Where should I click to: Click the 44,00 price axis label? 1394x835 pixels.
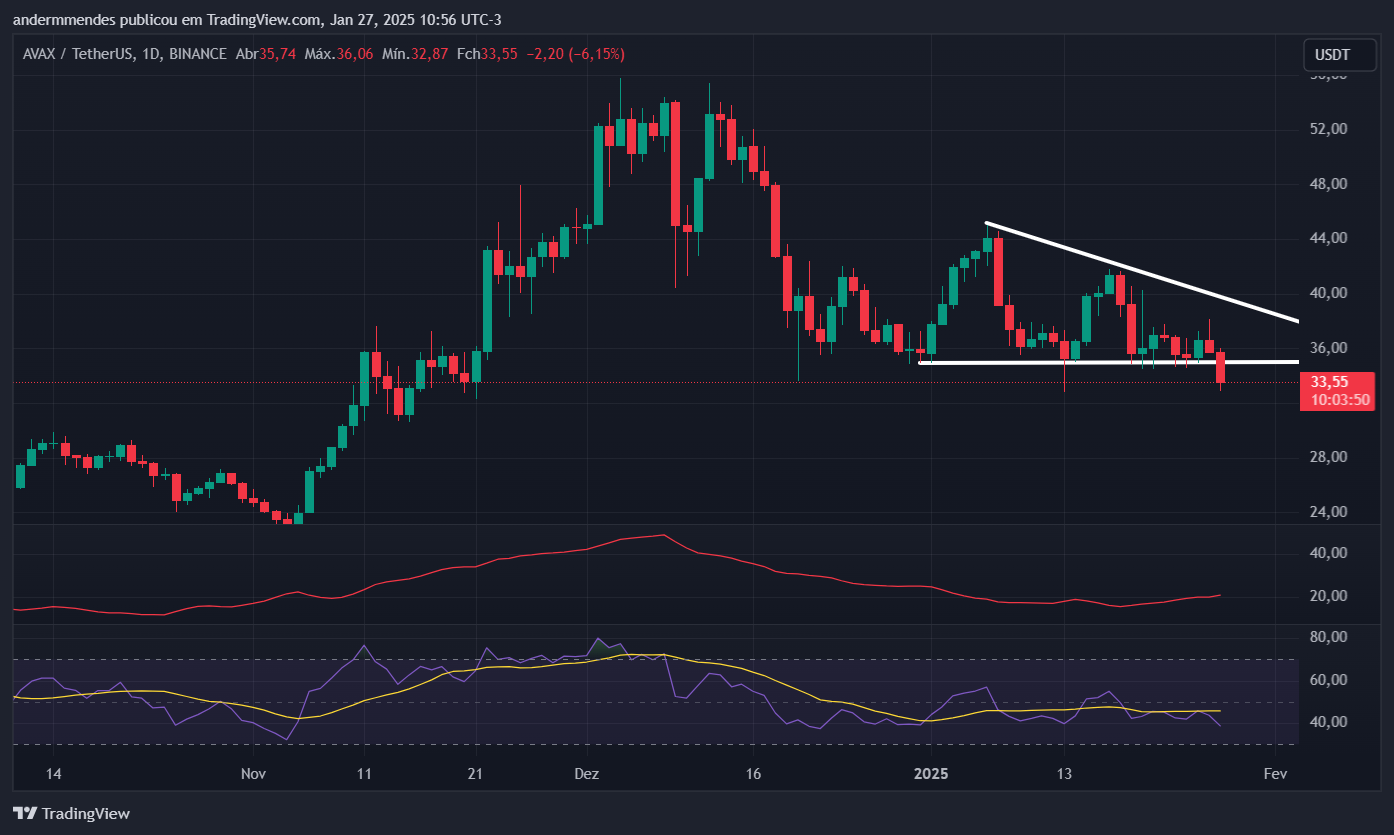[x=1329, y=238]
